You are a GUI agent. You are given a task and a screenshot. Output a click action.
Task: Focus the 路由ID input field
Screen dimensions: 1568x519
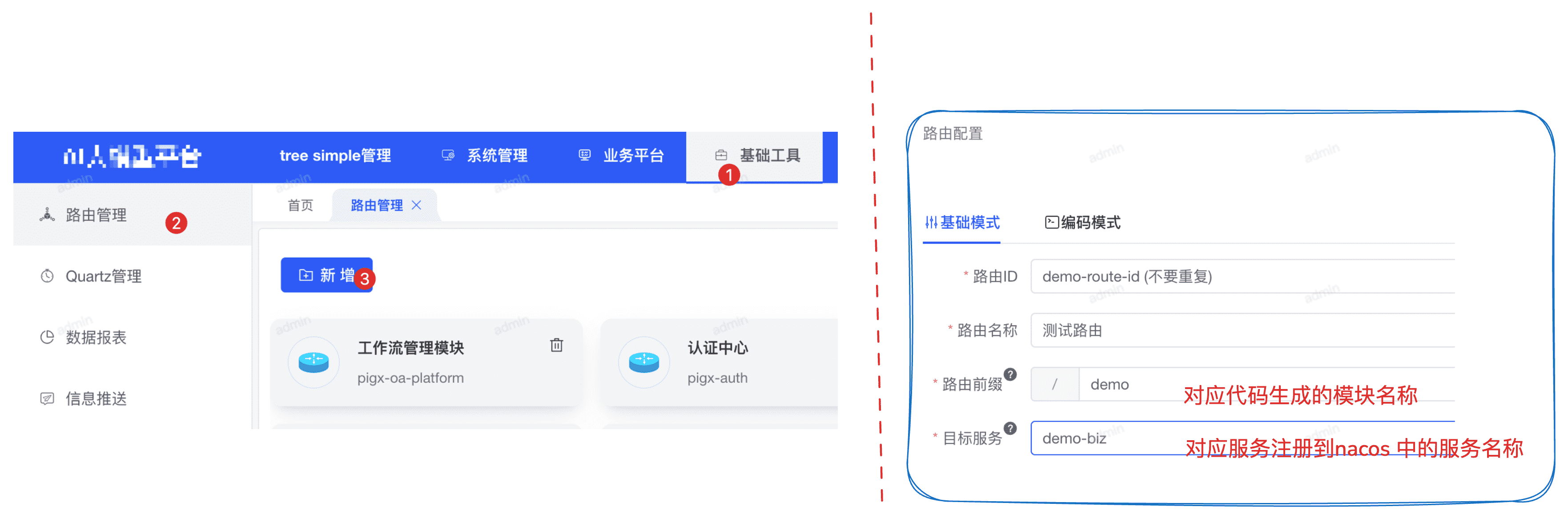click(1242, 276)
